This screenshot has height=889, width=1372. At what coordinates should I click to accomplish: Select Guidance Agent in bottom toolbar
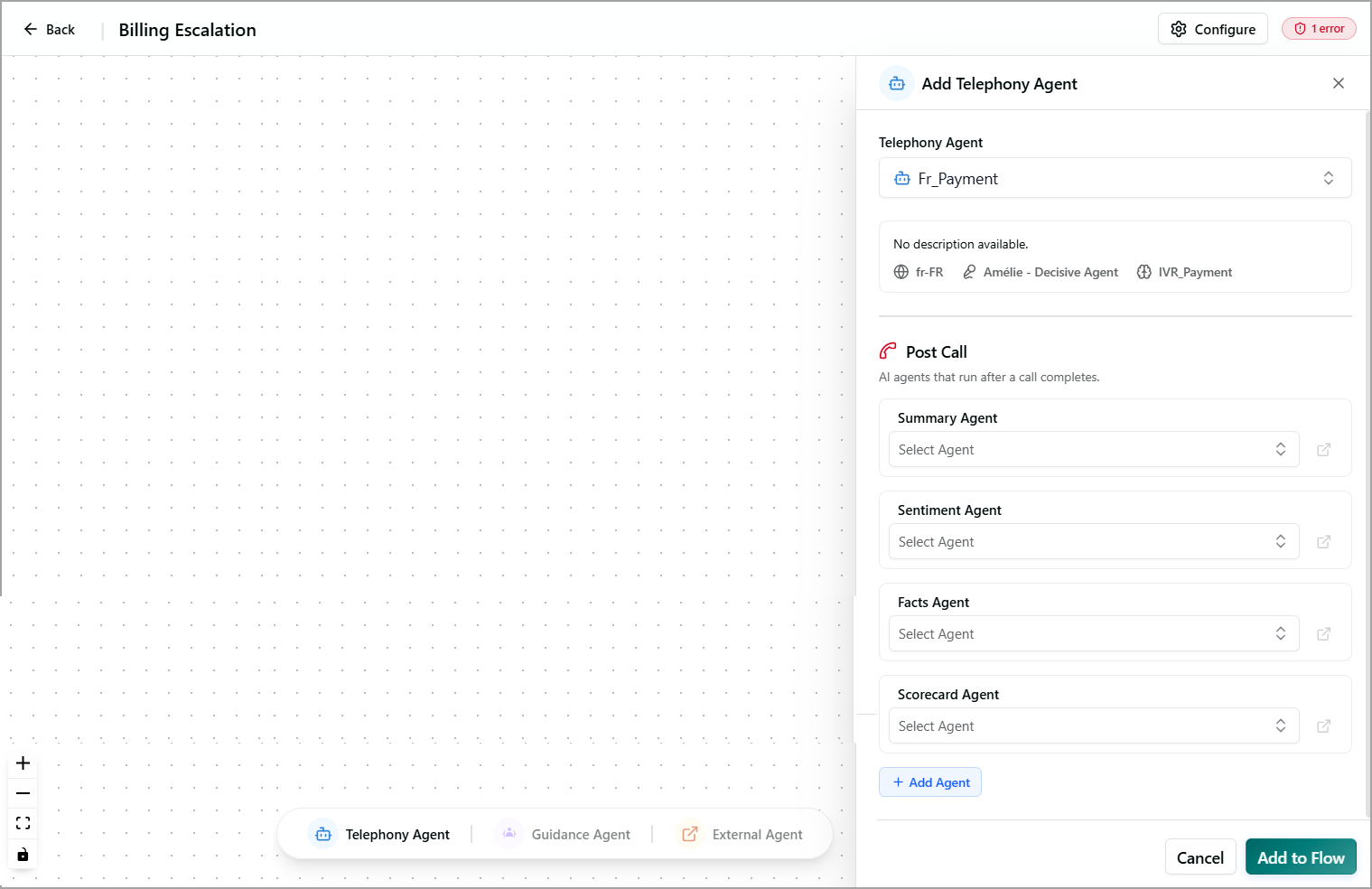[x=564, y=834]
